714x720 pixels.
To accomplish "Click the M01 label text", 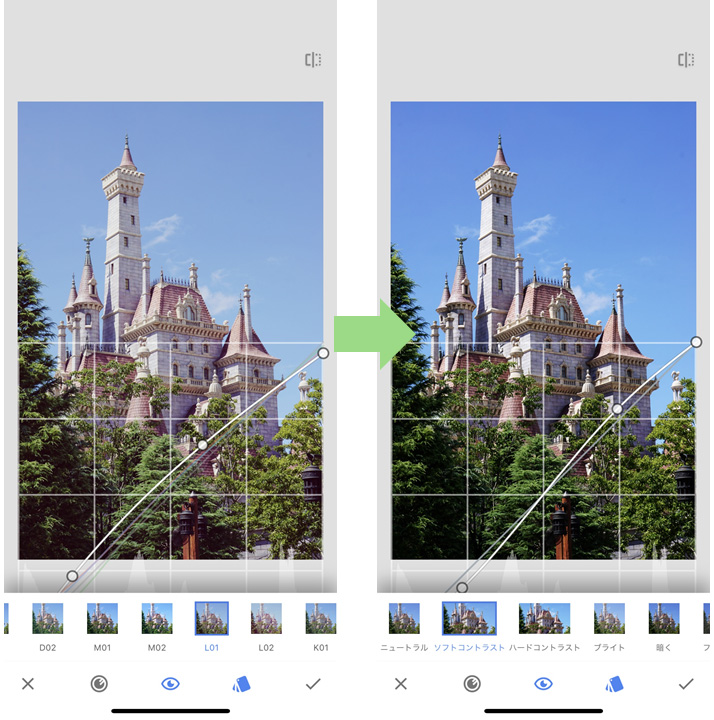I will point(102,648).
